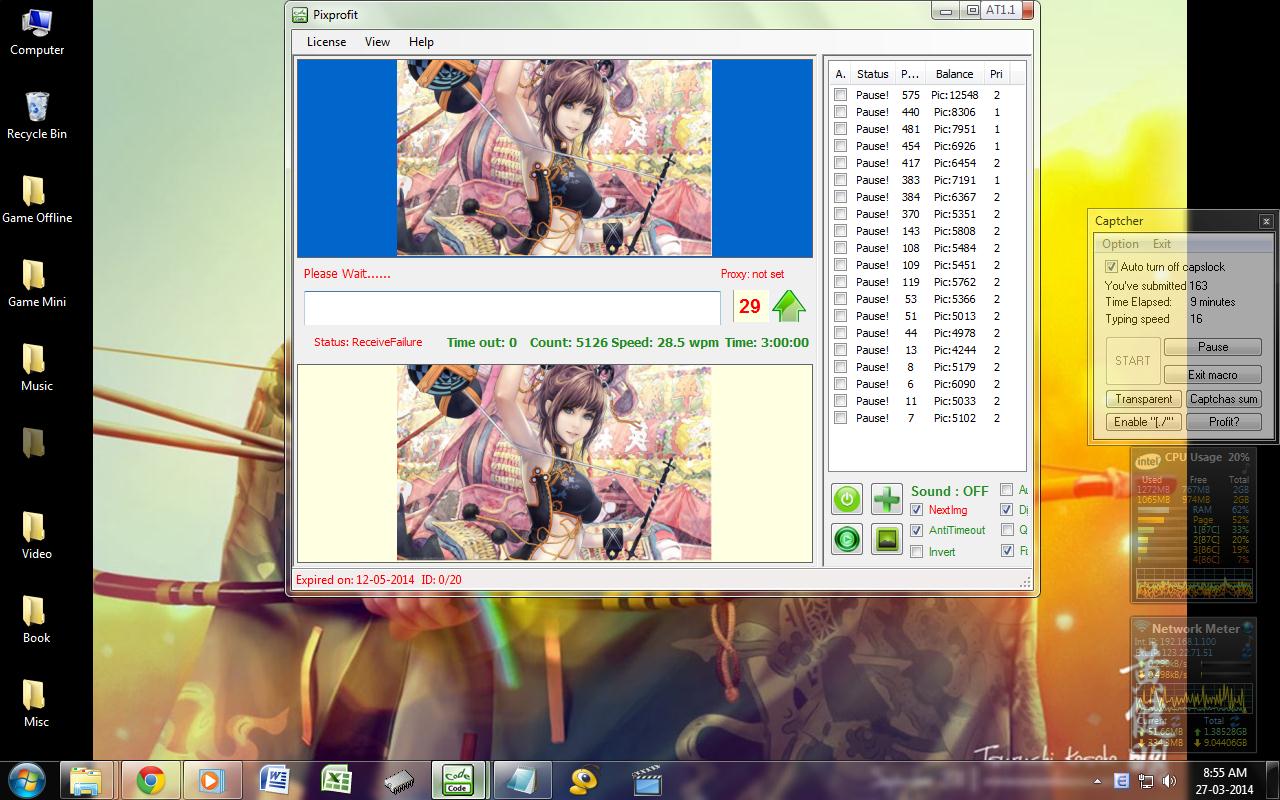Open the License menu
The height and width of the screenshot is (800, 1280).
tap(326, 42)
